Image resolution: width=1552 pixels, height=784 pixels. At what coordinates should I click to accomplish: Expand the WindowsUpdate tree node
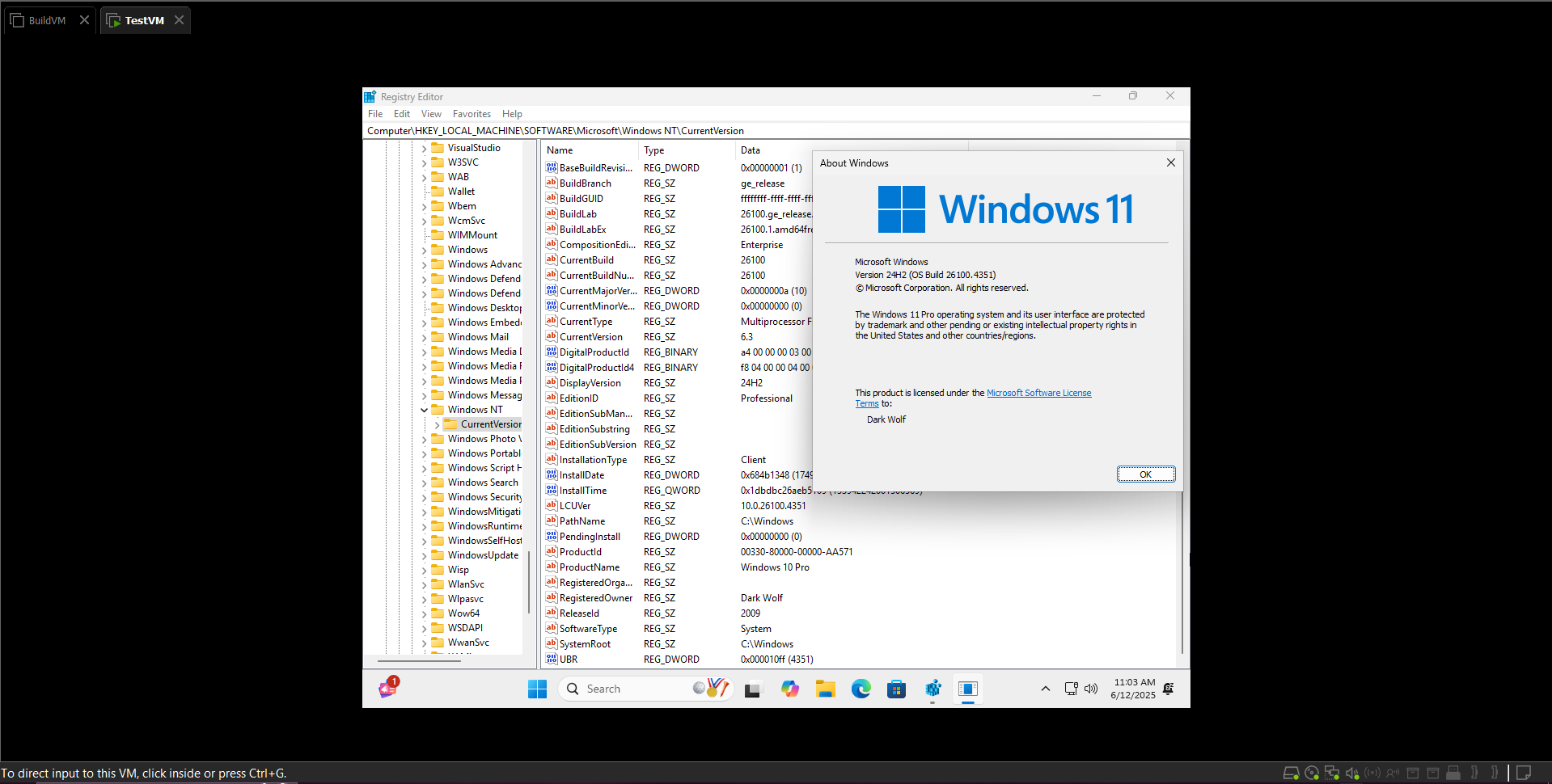424,555
